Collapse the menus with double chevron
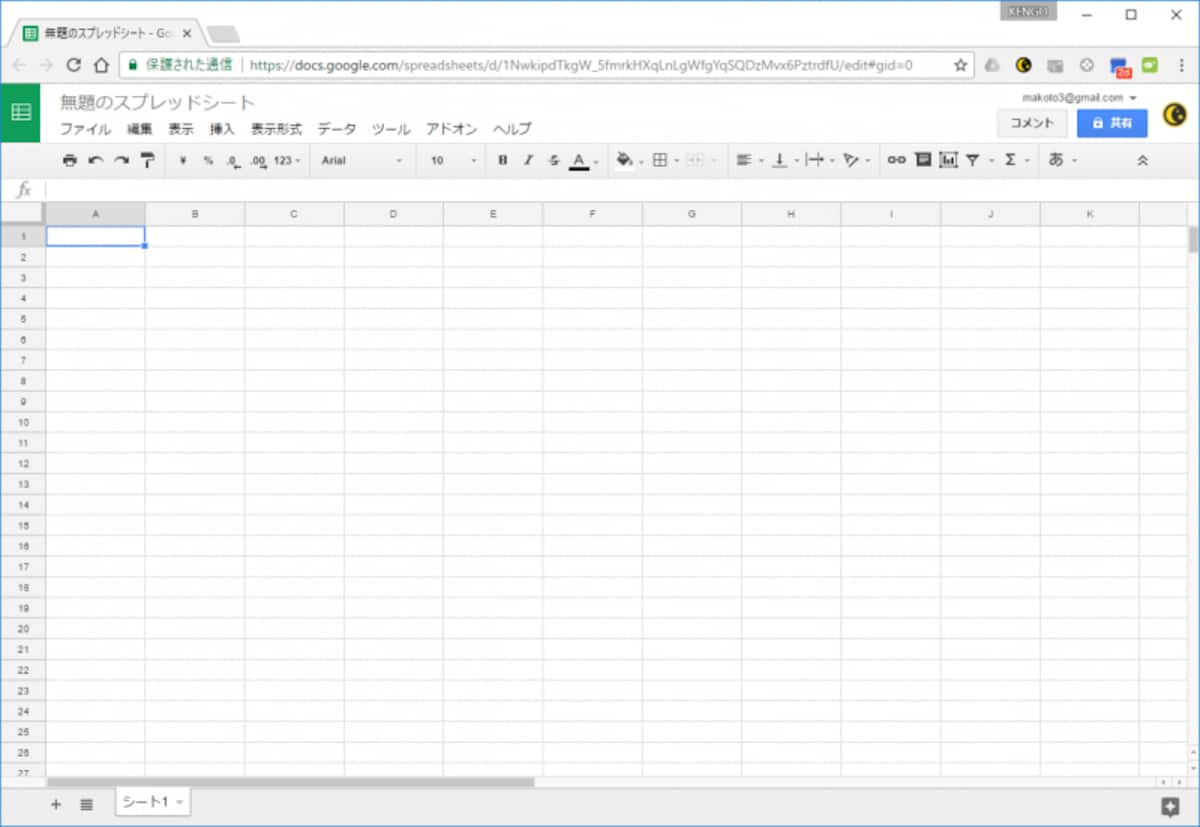This screenshot has width=1200, height=827. [x=1143, y=160]
